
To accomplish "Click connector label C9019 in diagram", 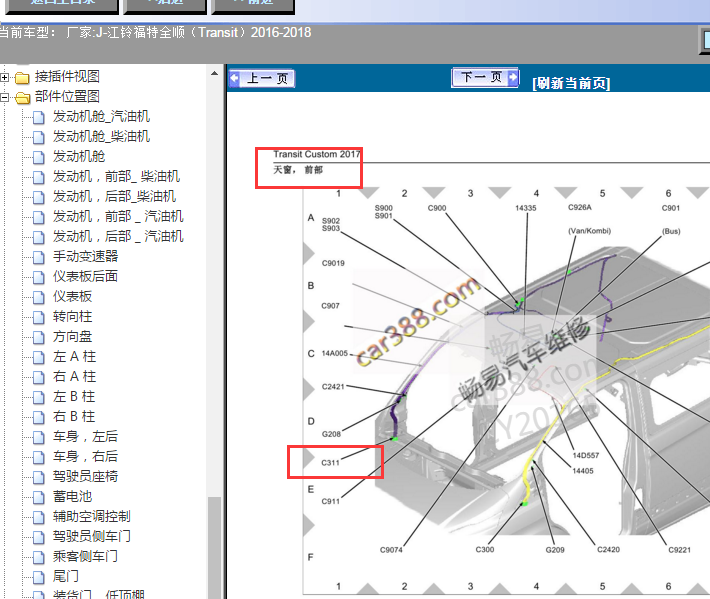I will pyautogui.click(x=333, y=264).
